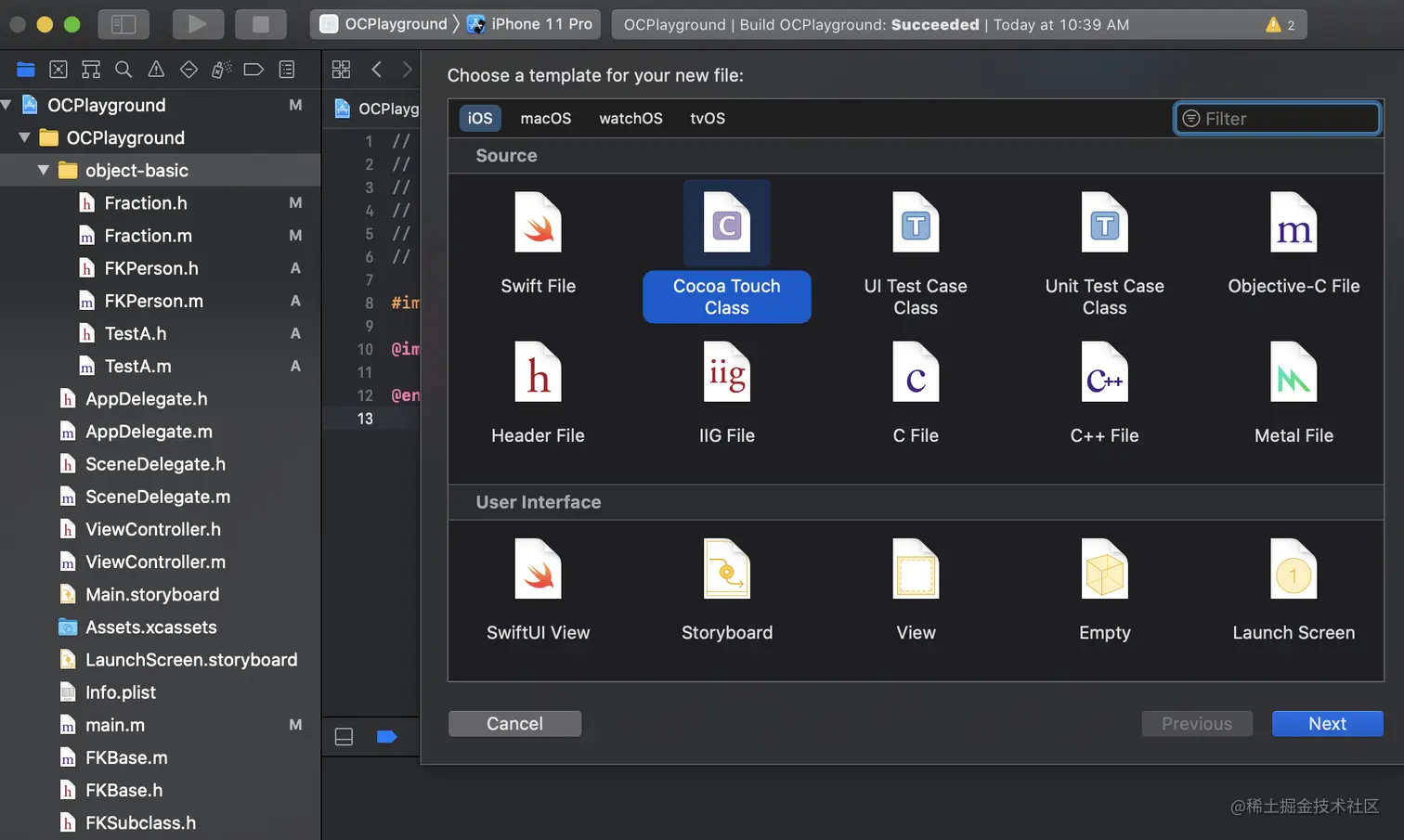Select the Storyboard template

tap(726, 589)
